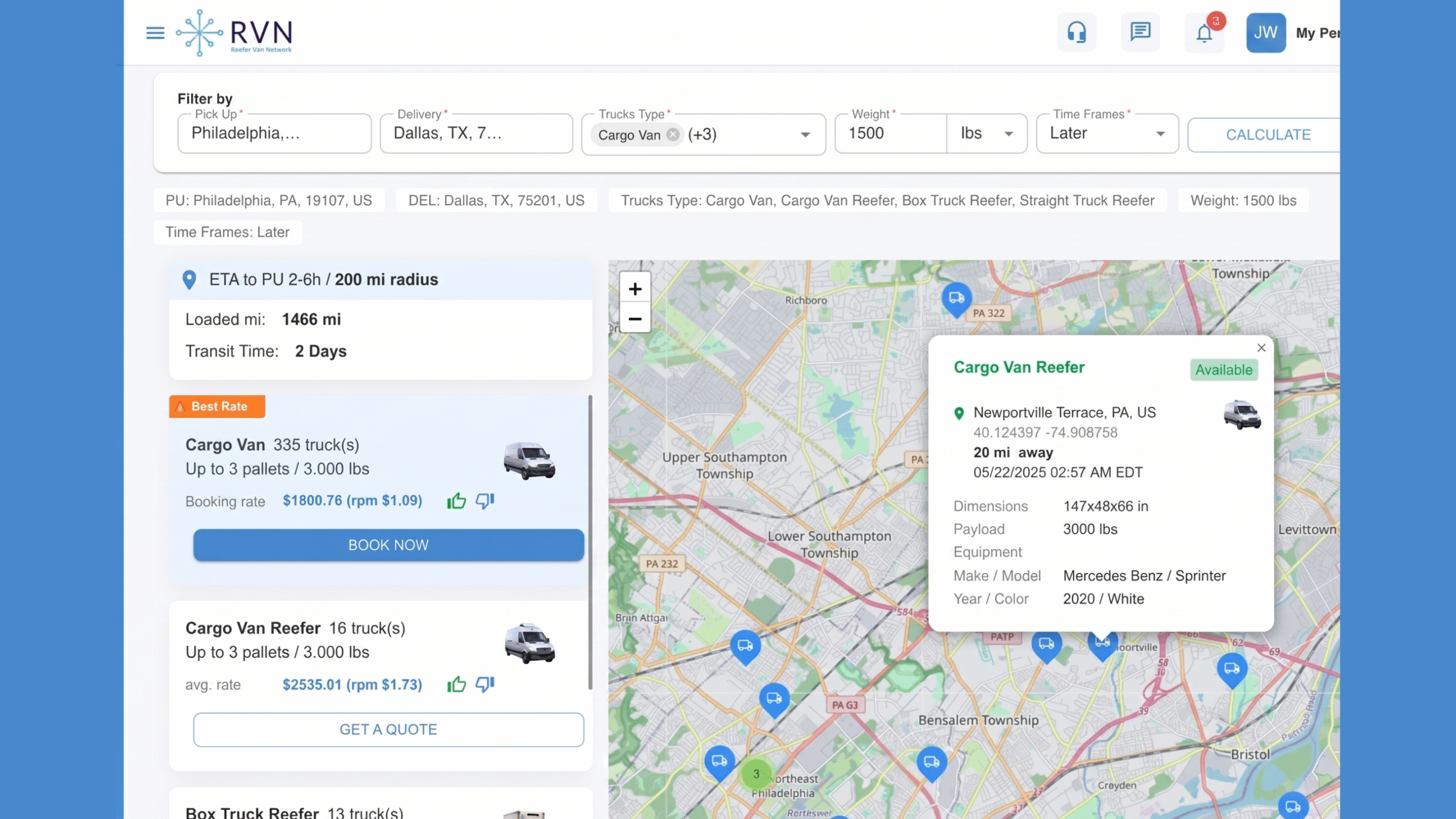1456x819 pixels.
Task: Click GET A QUOTE for Cargo Van Reefer
Action: click(x=388, y=730)
